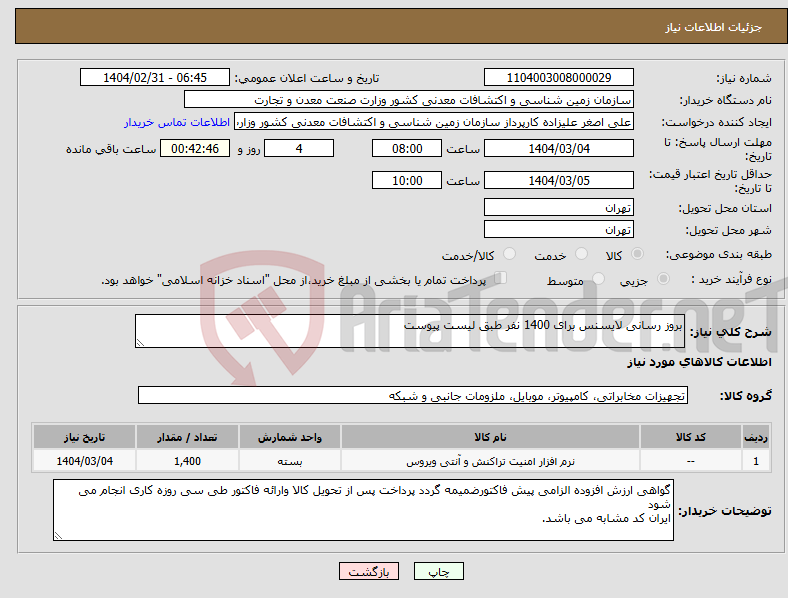
Task: Open the اطلاعات تماس خریدار link
Action: click(x=177, y=122)
